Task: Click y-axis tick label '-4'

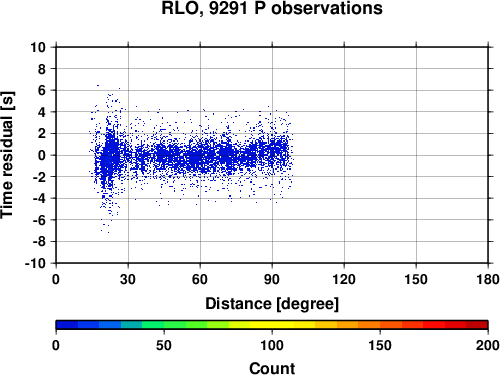Action: pyautogui.click(x=39, y=198)
